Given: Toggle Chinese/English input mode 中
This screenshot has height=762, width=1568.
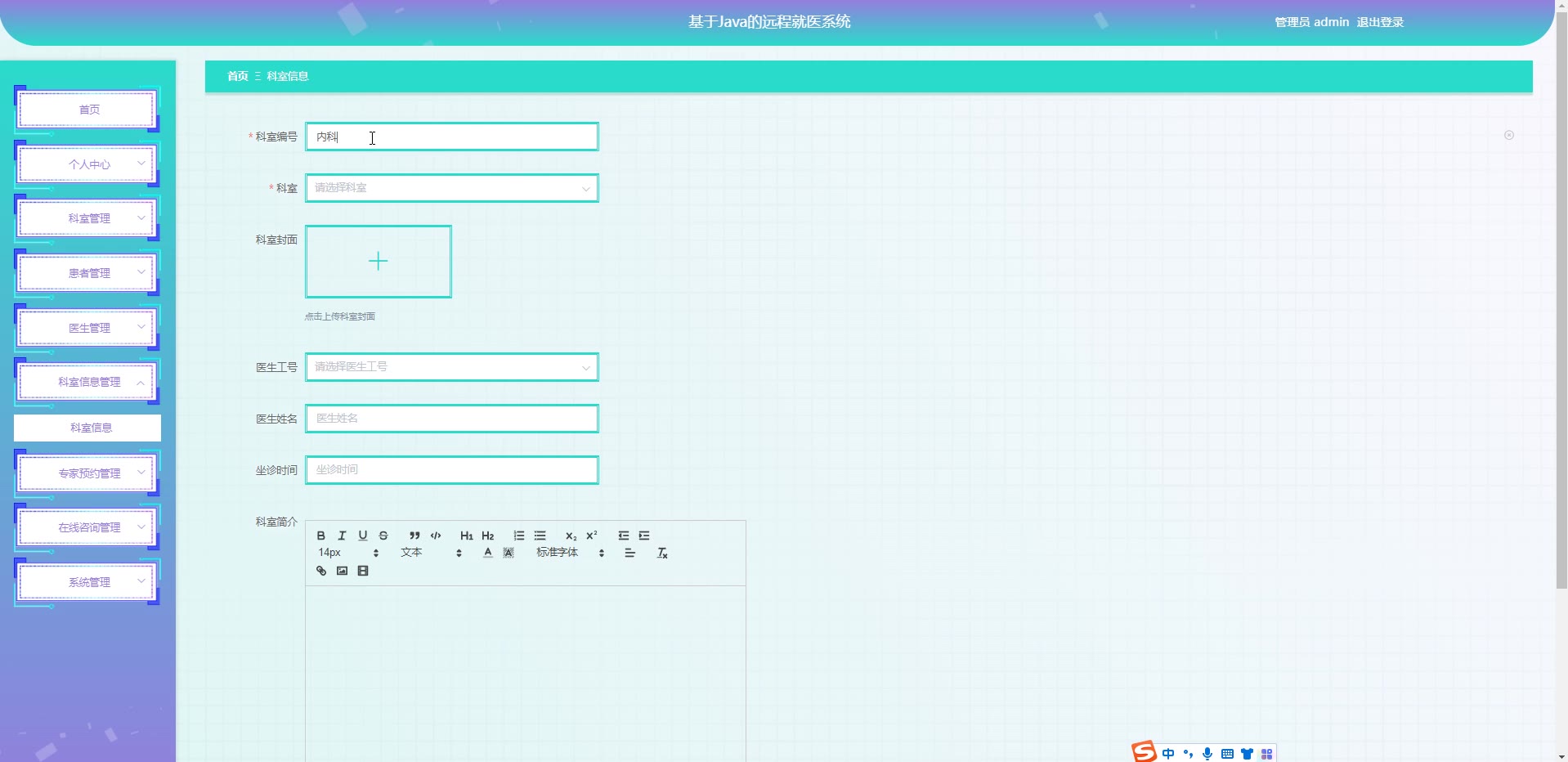Looking at the screenshot, I should point(1168,754).
